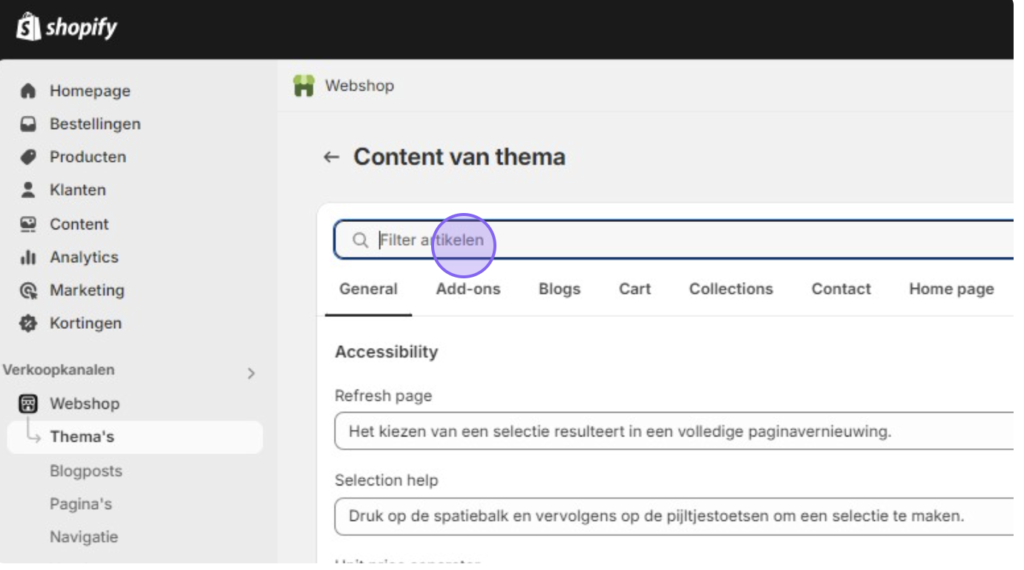Click the Kortingen discount badge icon
The image size is (1024, 570).
tap(28, 323)
